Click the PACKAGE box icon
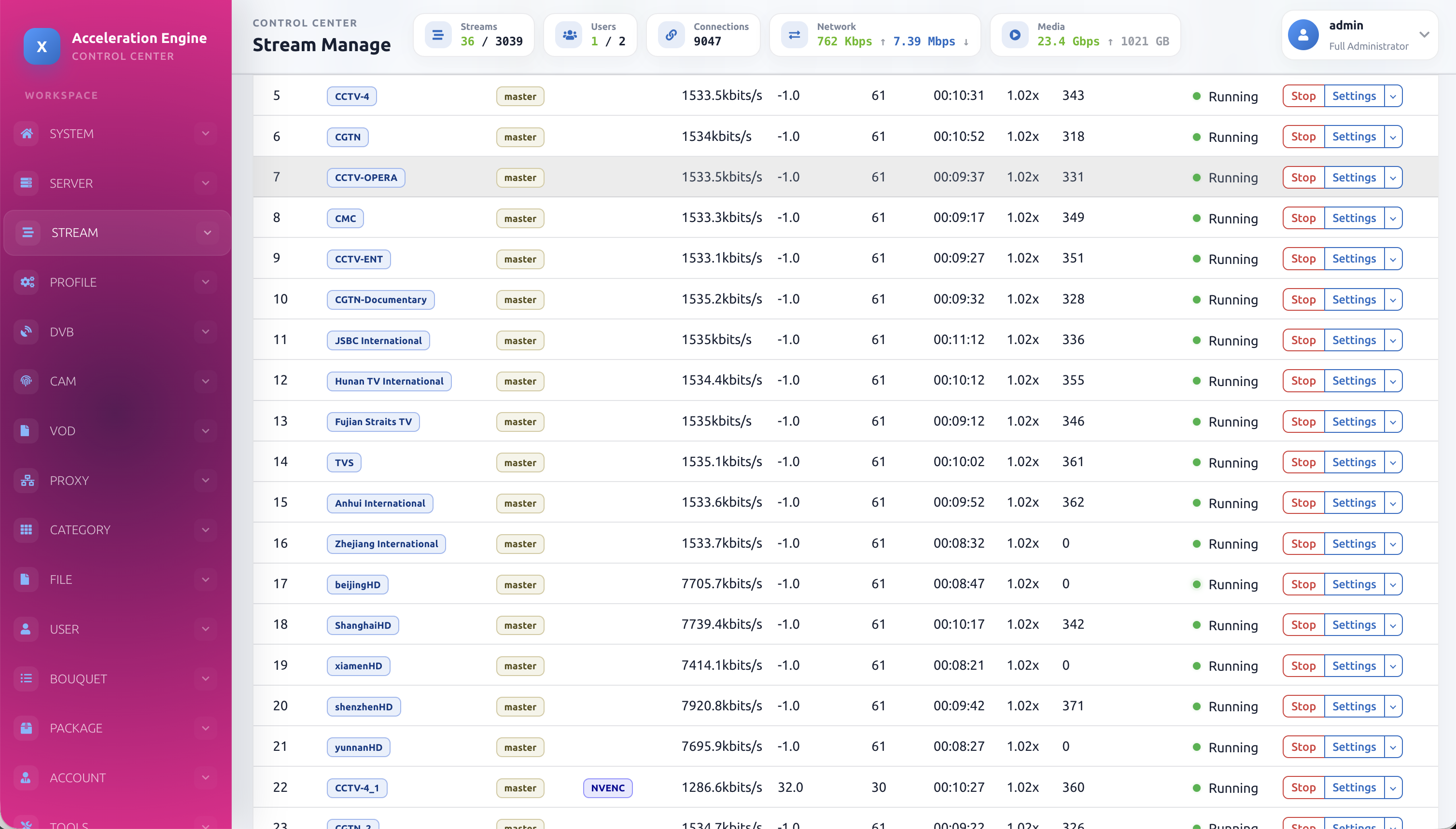 coord(26,728)
